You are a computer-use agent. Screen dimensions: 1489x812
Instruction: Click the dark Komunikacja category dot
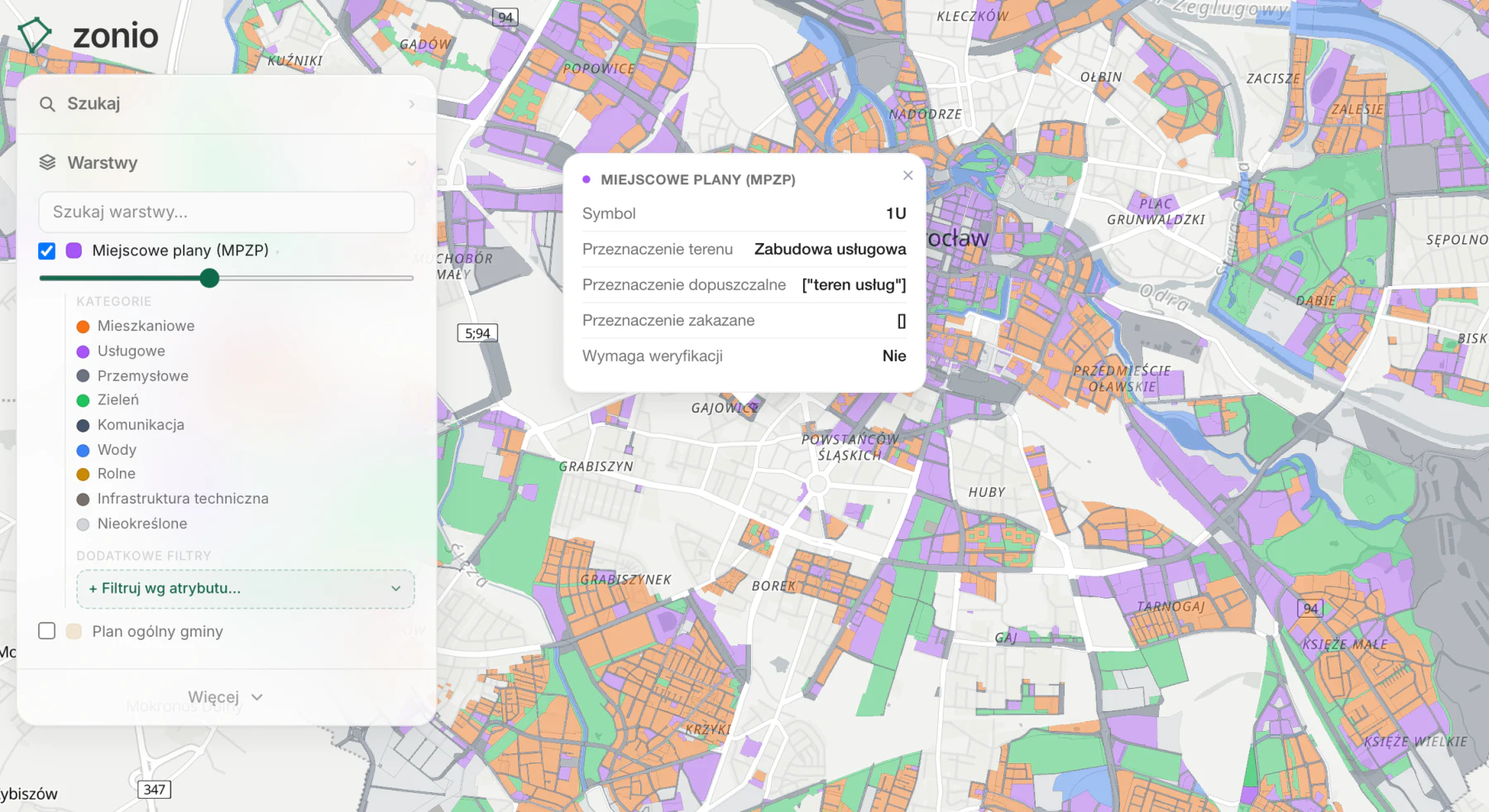(x=83, y=425)
